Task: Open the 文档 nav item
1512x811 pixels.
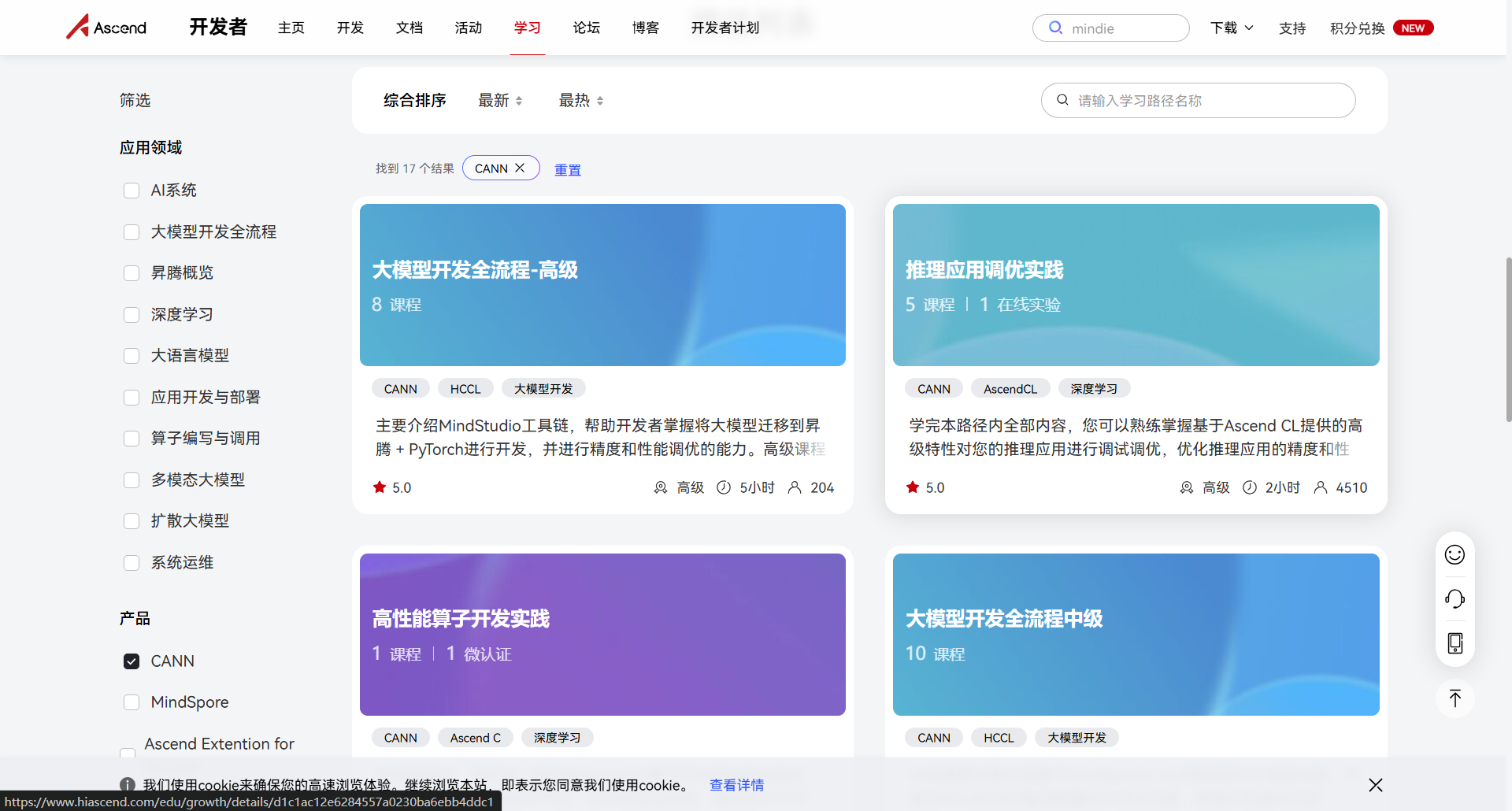Action: click(409, 28)
